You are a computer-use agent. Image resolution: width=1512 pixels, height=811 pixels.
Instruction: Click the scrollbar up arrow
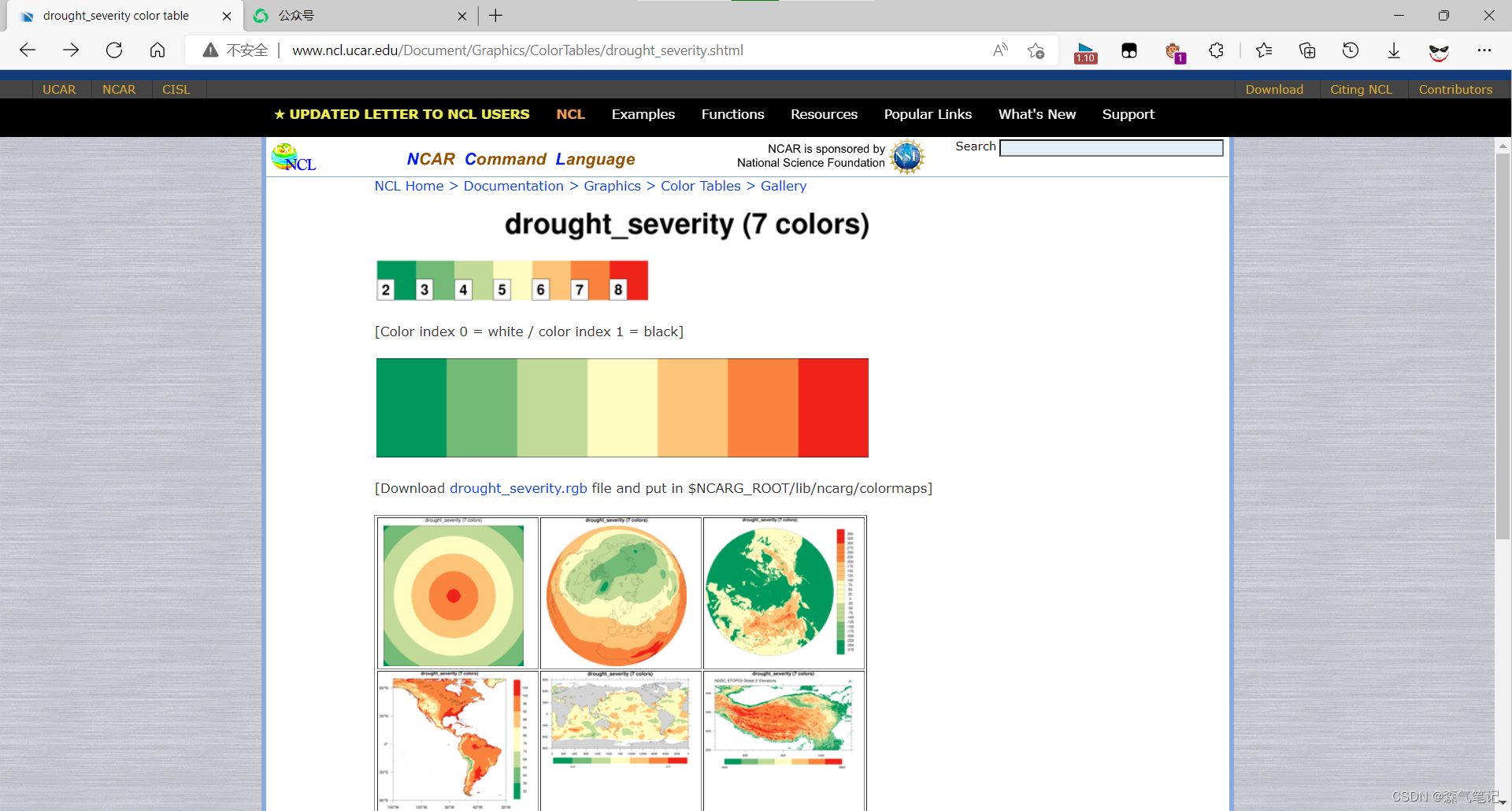(1503, 146)
